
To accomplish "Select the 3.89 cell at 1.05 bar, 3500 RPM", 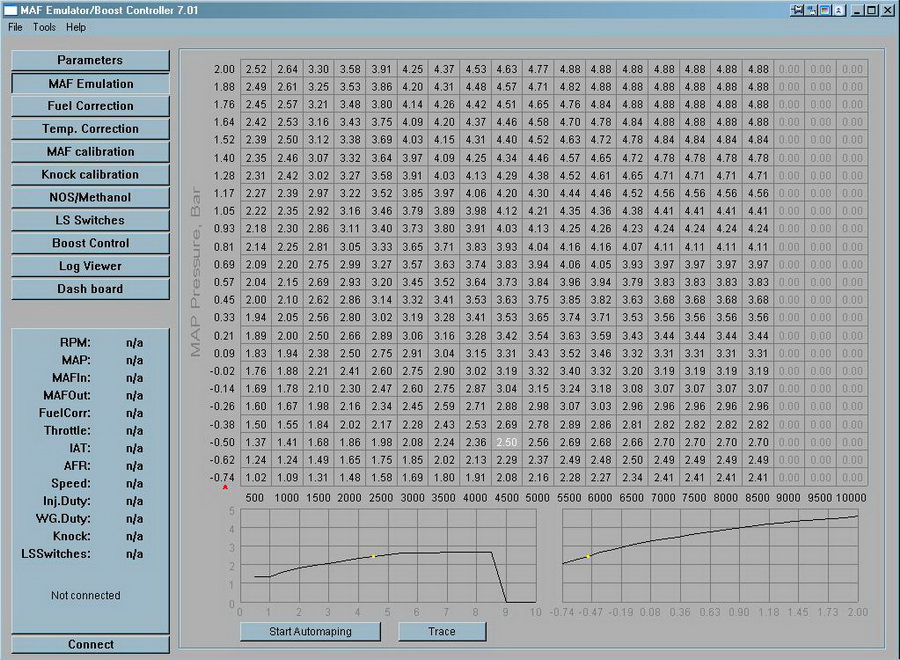I will pyautogui.click(x=444, y=211).
